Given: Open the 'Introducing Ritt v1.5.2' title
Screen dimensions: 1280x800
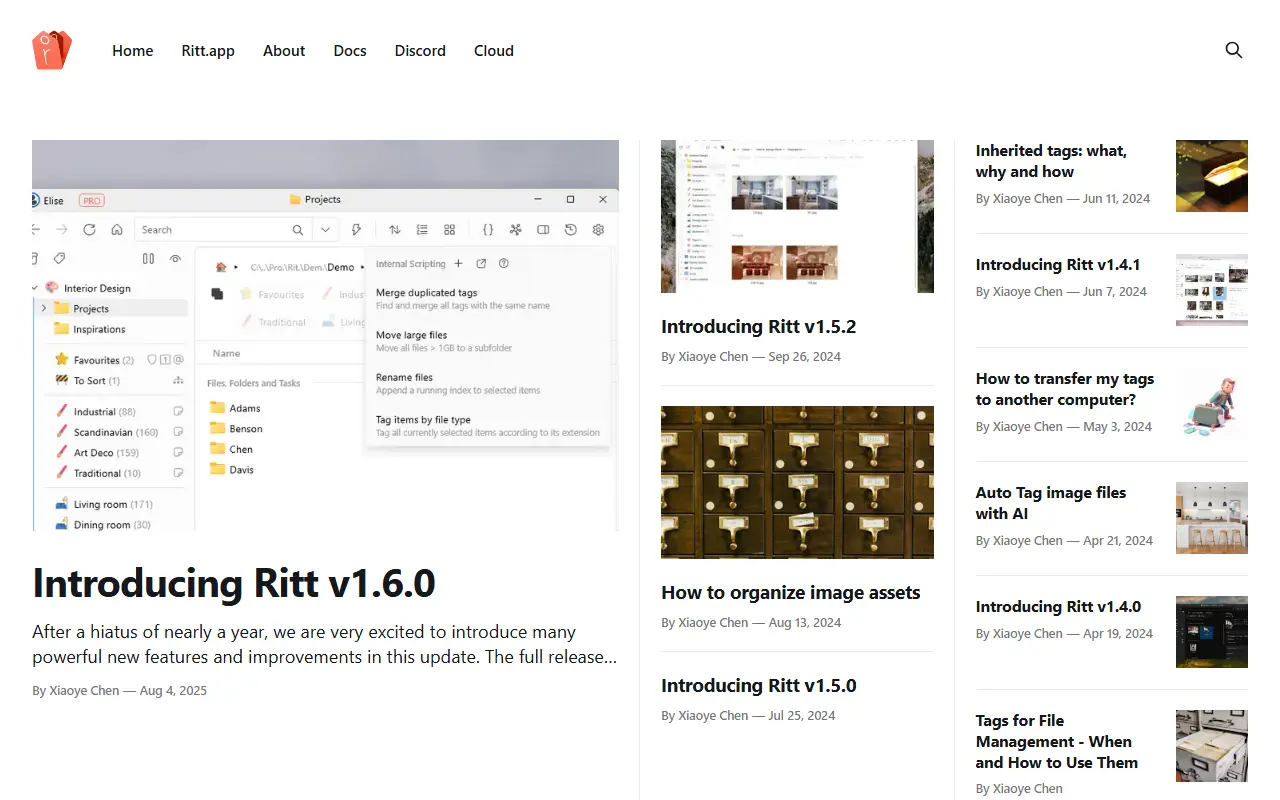Looking at the screenshot, I should [758, 327].
